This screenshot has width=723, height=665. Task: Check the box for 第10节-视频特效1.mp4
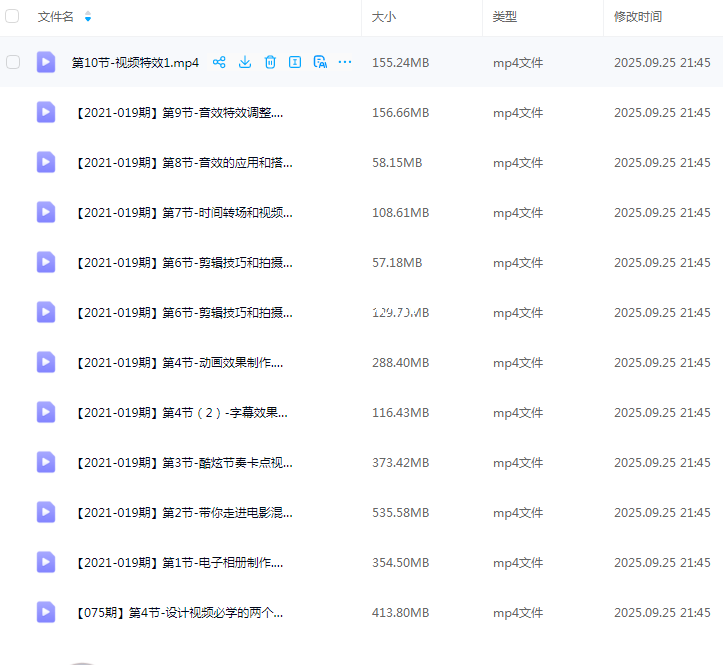(x=13, y=62)
